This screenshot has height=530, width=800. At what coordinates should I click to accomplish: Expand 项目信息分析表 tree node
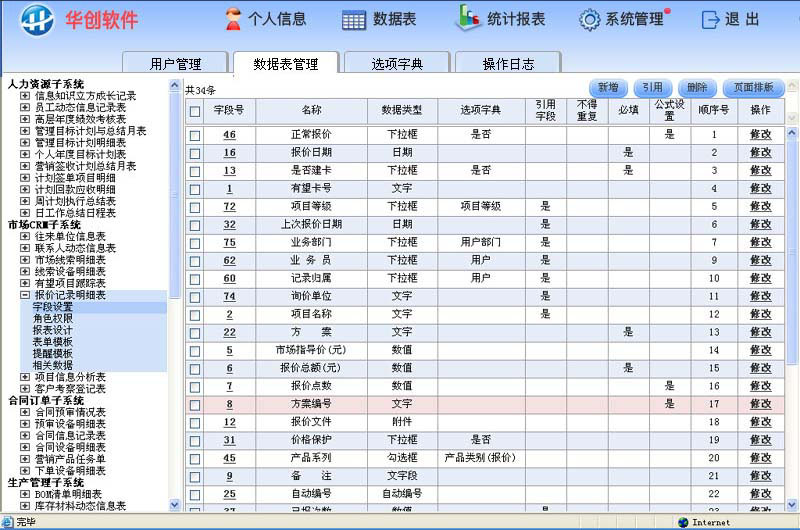[x=24, y=377]
